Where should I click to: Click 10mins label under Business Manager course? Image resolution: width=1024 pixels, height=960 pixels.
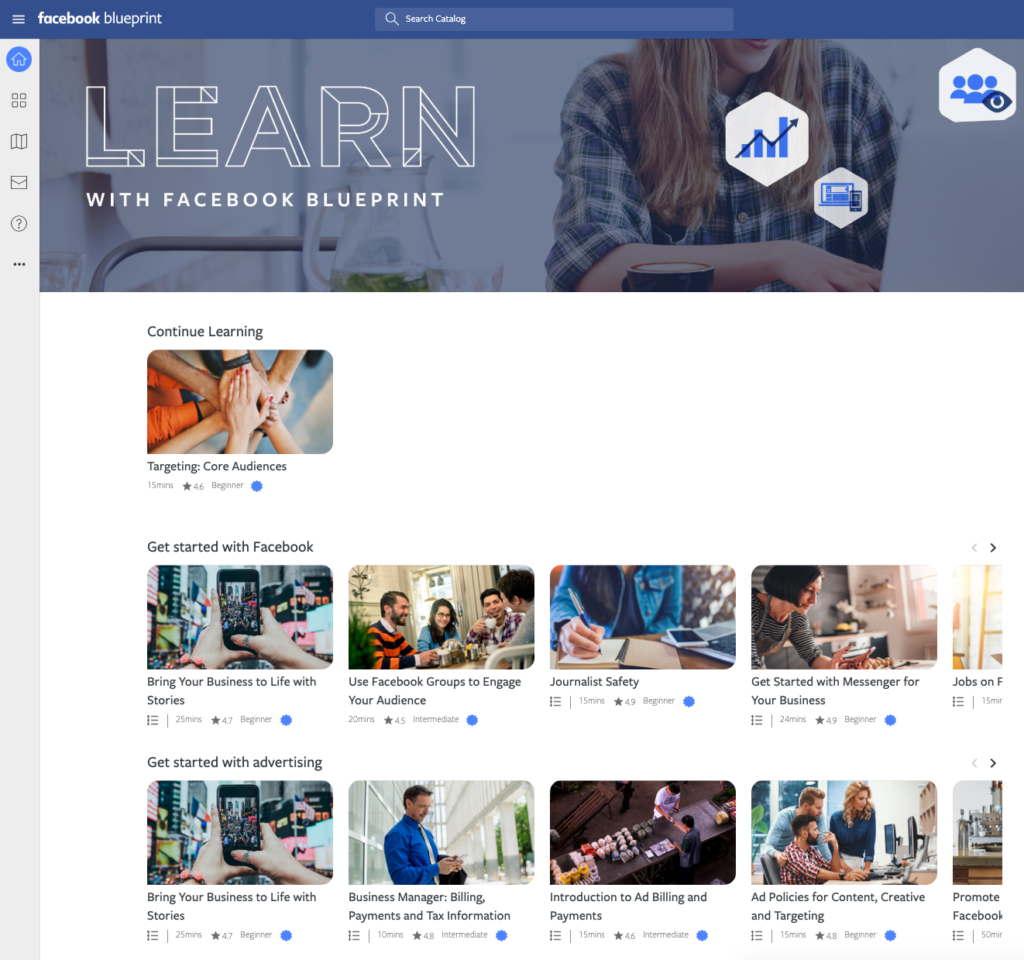tap(390, 935)
